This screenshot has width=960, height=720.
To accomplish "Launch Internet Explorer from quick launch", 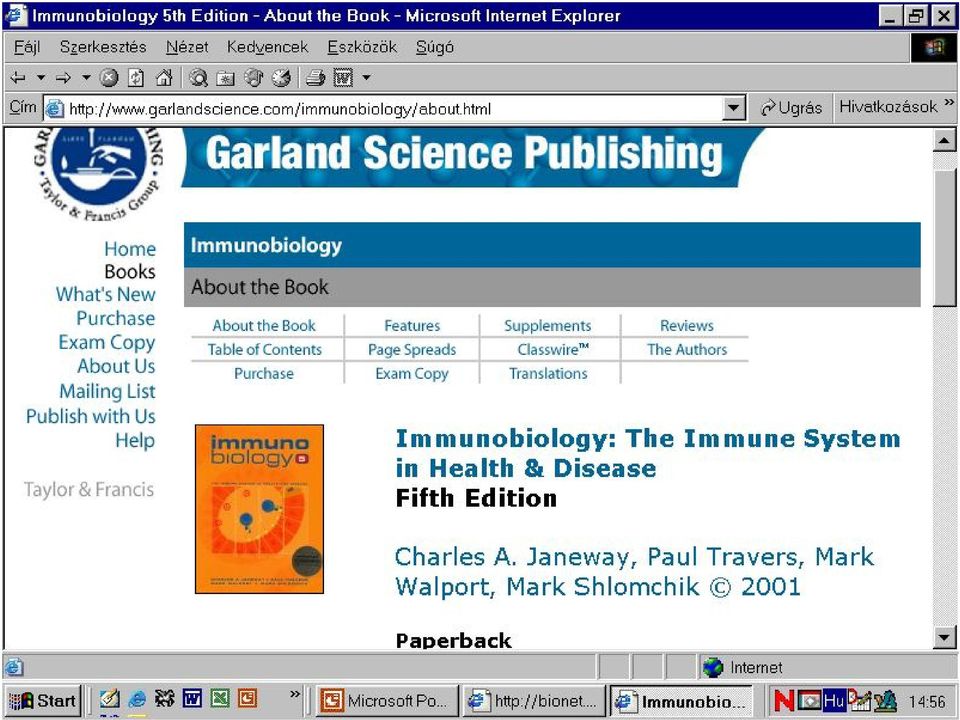I will (x=137, y=699).
